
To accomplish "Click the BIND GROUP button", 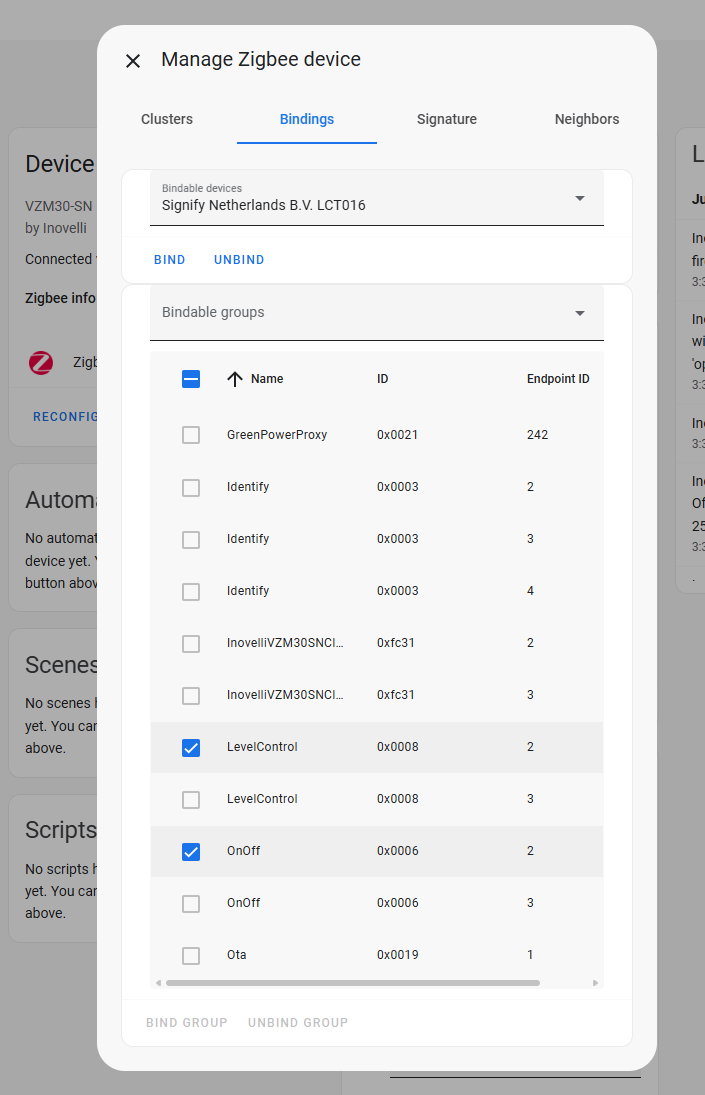I will click(x=186, y=1022).
